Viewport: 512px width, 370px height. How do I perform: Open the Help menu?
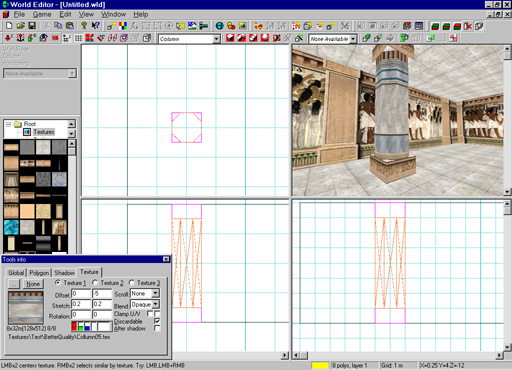(141, 14)
